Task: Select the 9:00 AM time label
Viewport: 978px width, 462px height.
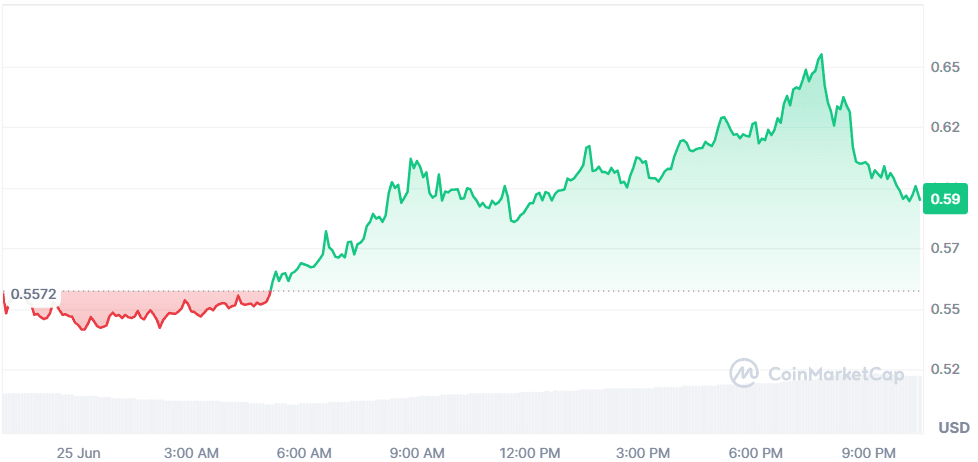Action: coord(418,451)
